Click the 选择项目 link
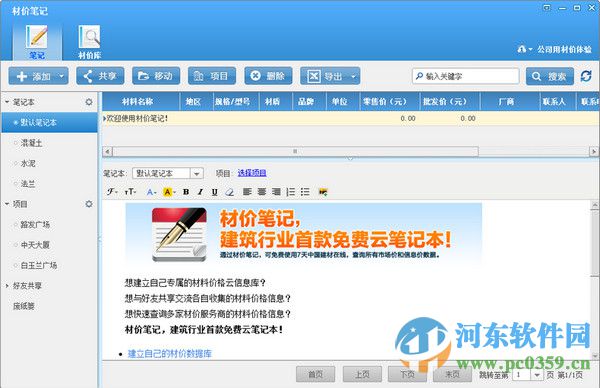This screenshot has height=388, width=600. (252, 173)
